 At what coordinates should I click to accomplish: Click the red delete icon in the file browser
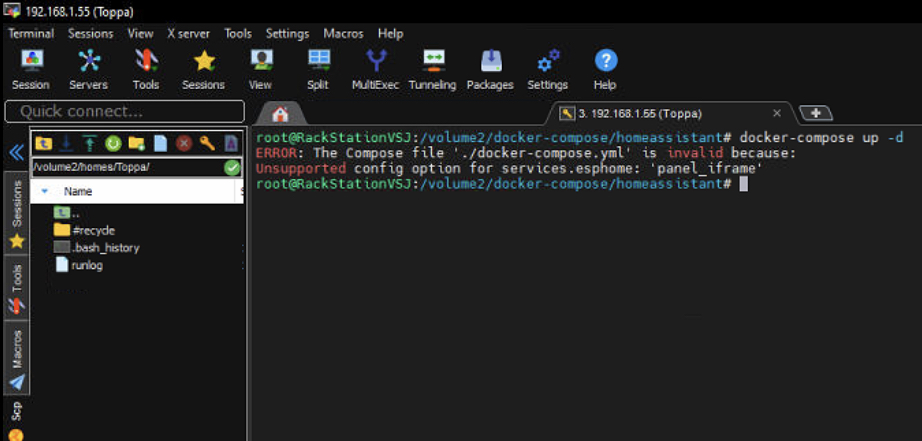184,143
